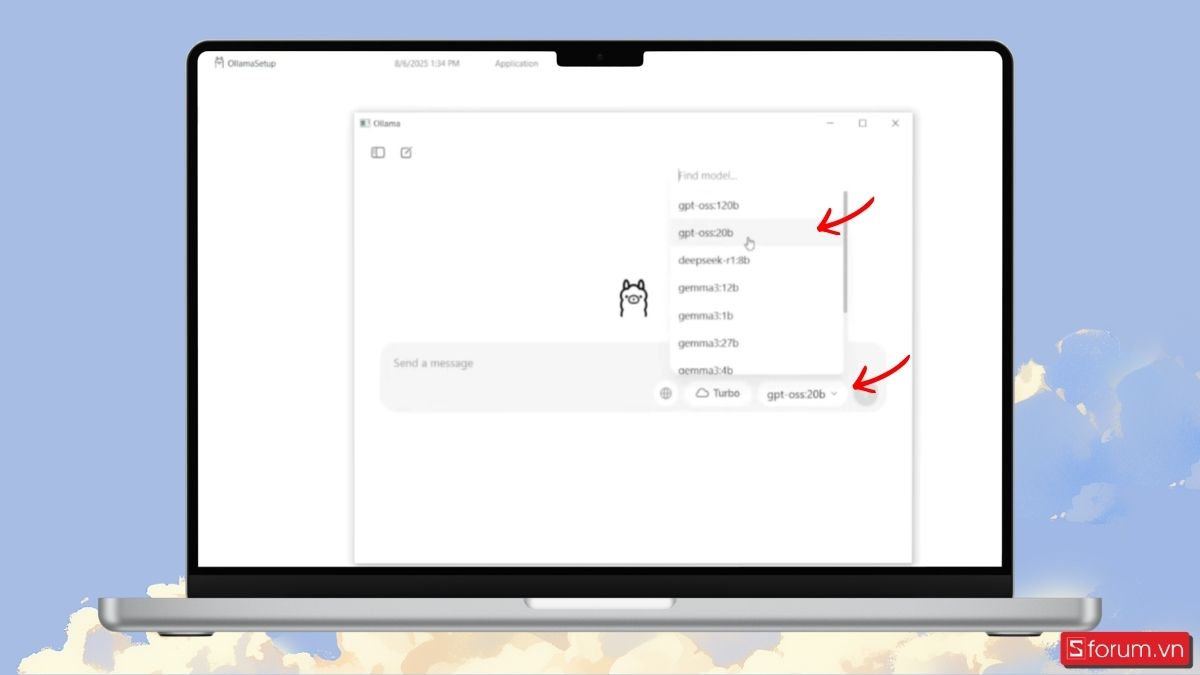Open the gpt-oss:20b model selector dropdown
1200x675 pixels.
coord(802,394)
